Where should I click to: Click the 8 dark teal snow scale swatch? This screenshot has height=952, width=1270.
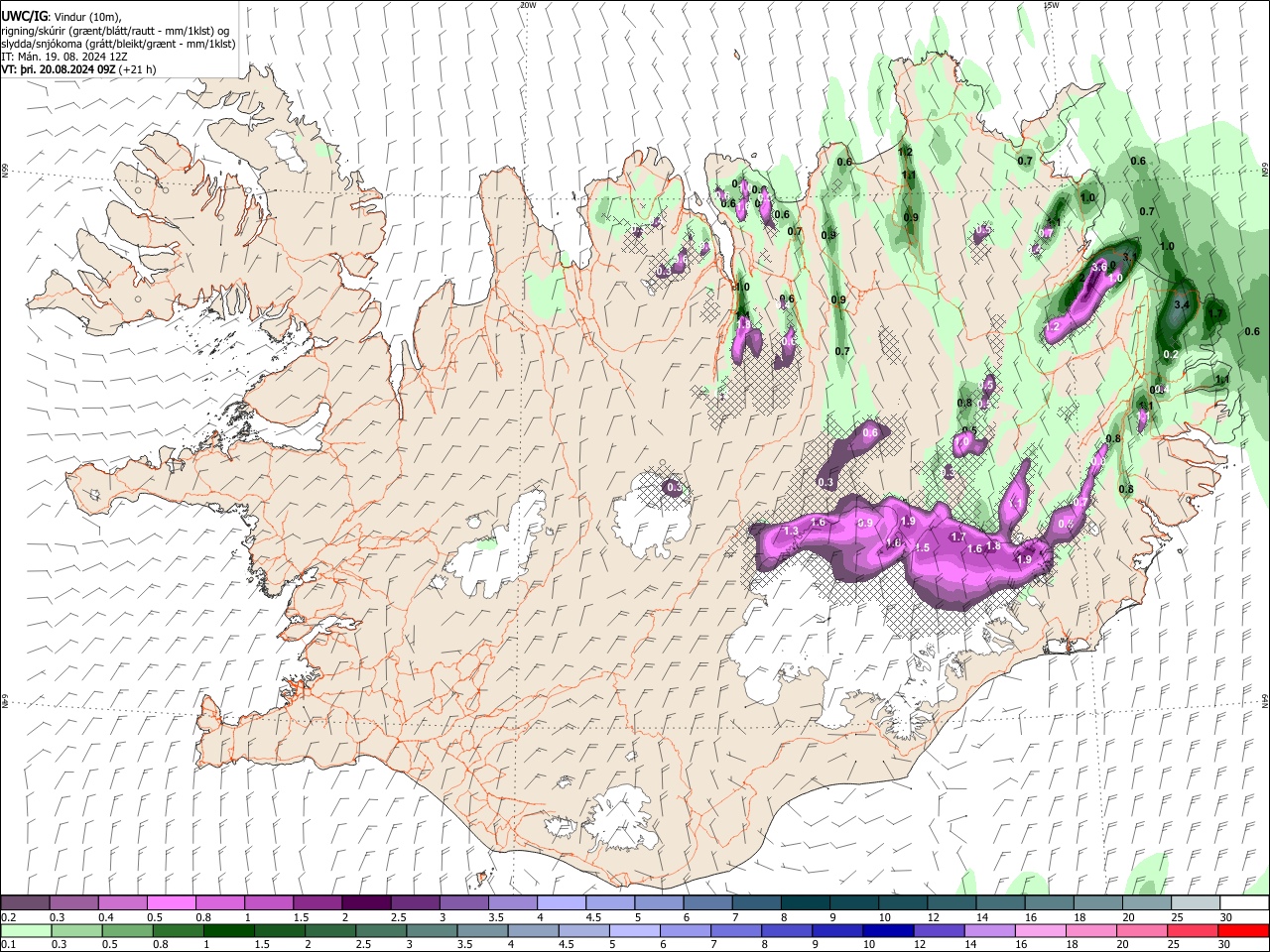coord(804,903)
